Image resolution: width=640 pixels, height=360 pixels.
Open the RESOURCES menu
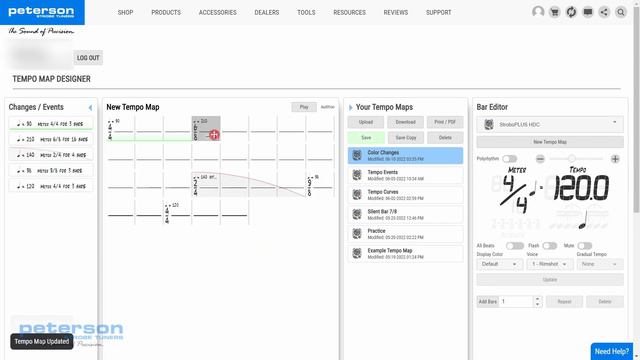click(x=349, y=13)
